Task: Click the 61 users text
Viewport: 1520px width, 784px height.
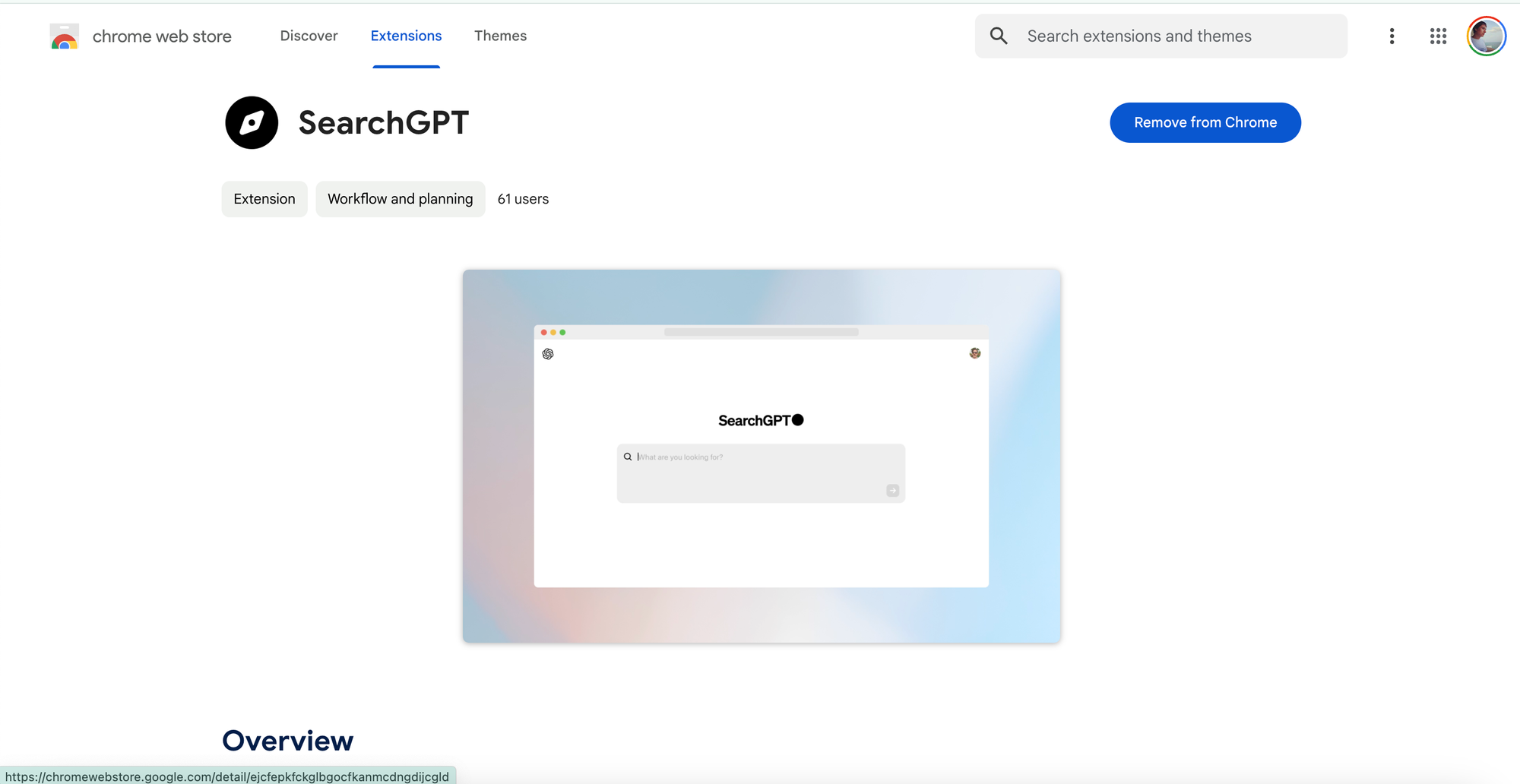Action: point(523,198)
